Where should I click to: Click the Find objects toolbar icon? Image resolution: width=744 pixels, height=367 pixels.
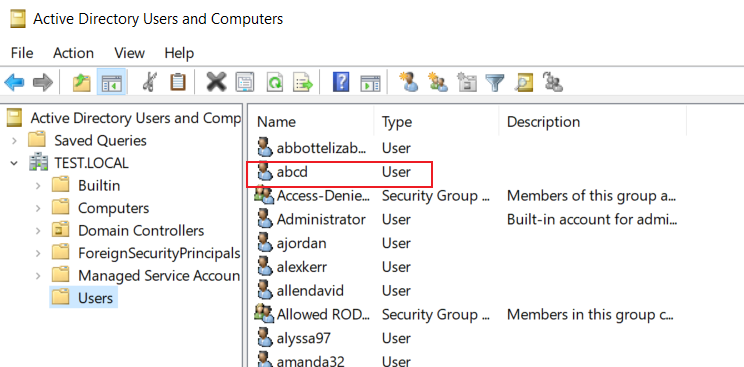[524, 83]
